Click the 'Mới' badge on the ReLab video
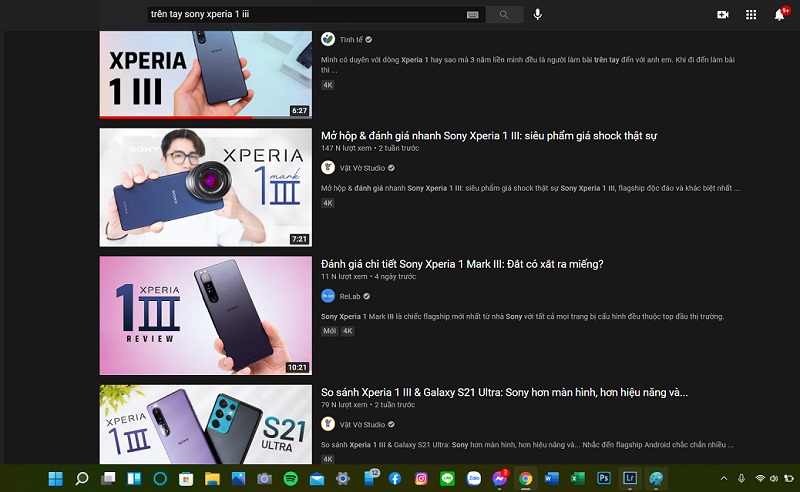The height and width of the screenshot is (492, 800). 330,331
